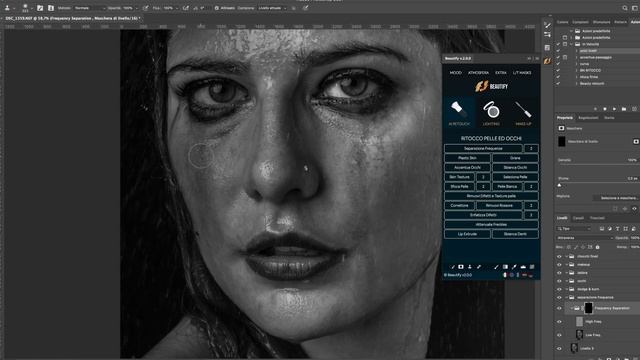Select the Make-up mascara icon in Beautify
This screenshot has width=640, height=360.
(523, 109)
